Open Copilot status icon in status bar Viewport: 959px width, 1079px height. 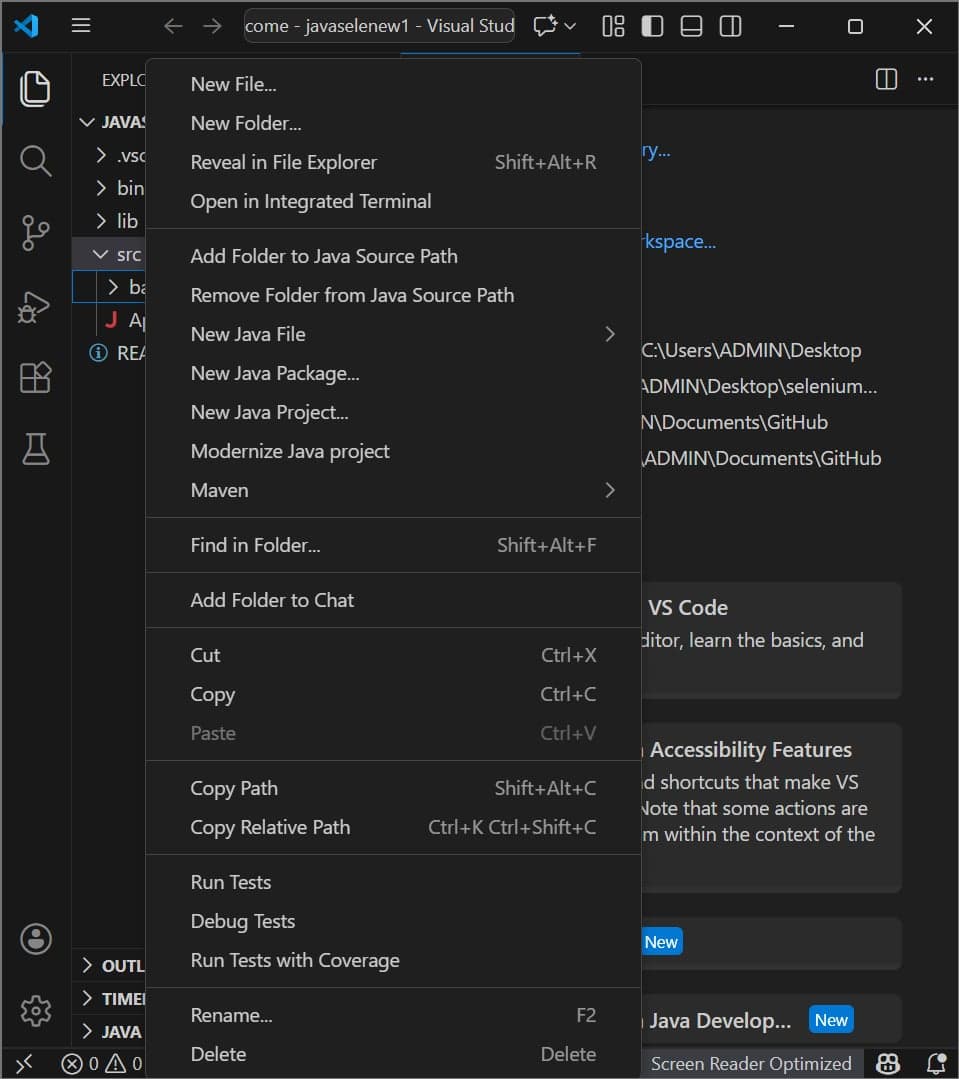(887, 1064)
